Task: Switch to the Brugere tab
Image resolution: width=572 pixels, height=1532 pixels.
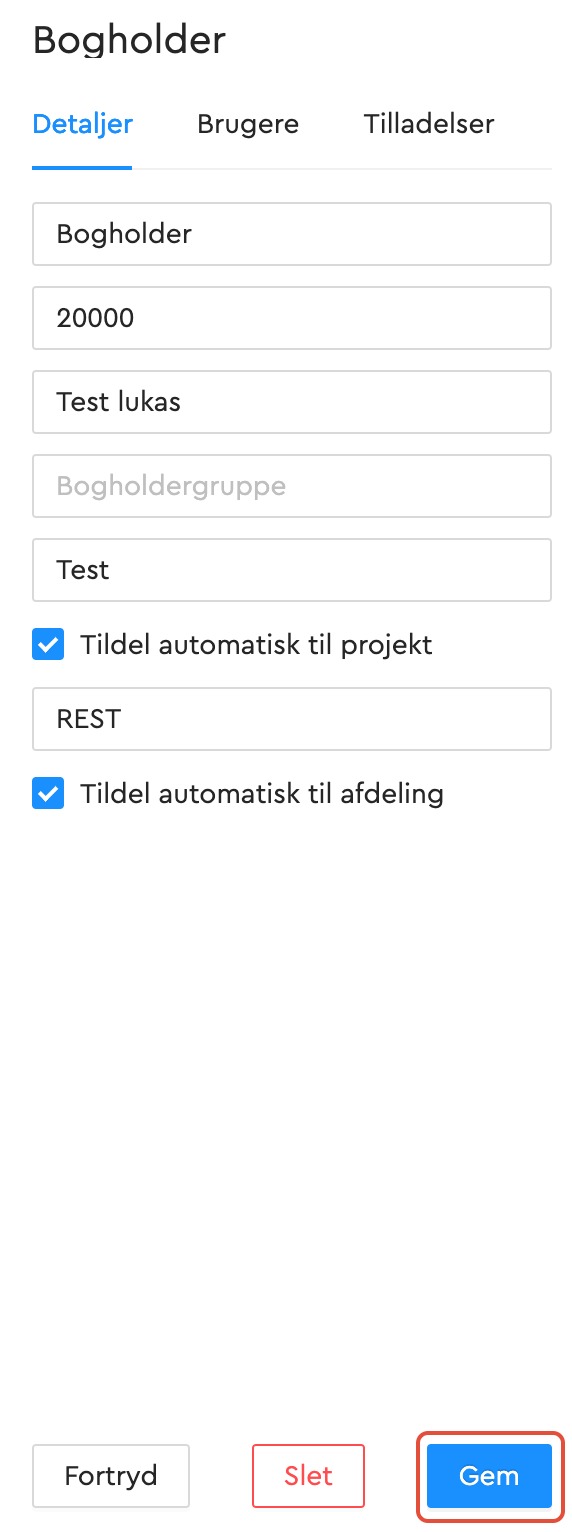Action: tap(248, 124)
